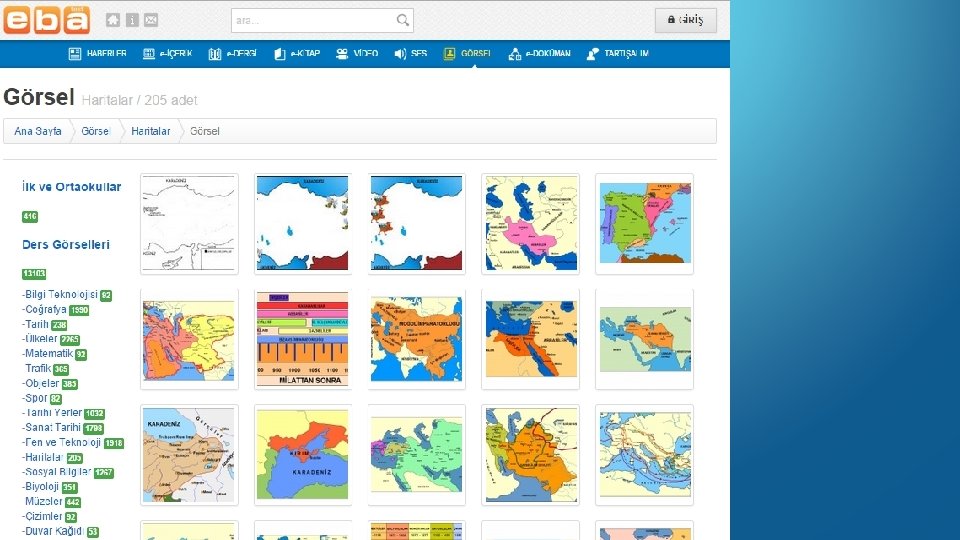Select Tarihi Yerler category
The width and height of the screenshot is (960, 540).
[52, 413]
